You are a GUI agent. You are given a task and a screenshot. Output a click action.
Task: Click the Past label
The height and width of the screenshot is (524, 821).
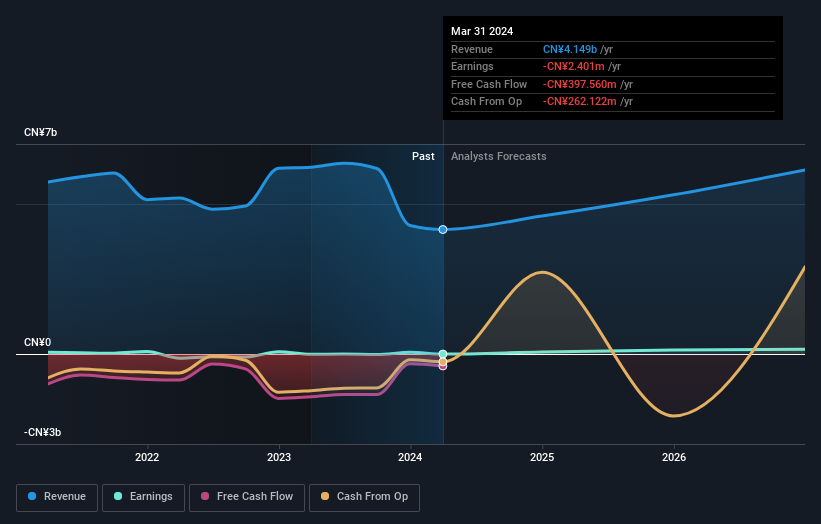pyautogui.click(x=423, y=156)
